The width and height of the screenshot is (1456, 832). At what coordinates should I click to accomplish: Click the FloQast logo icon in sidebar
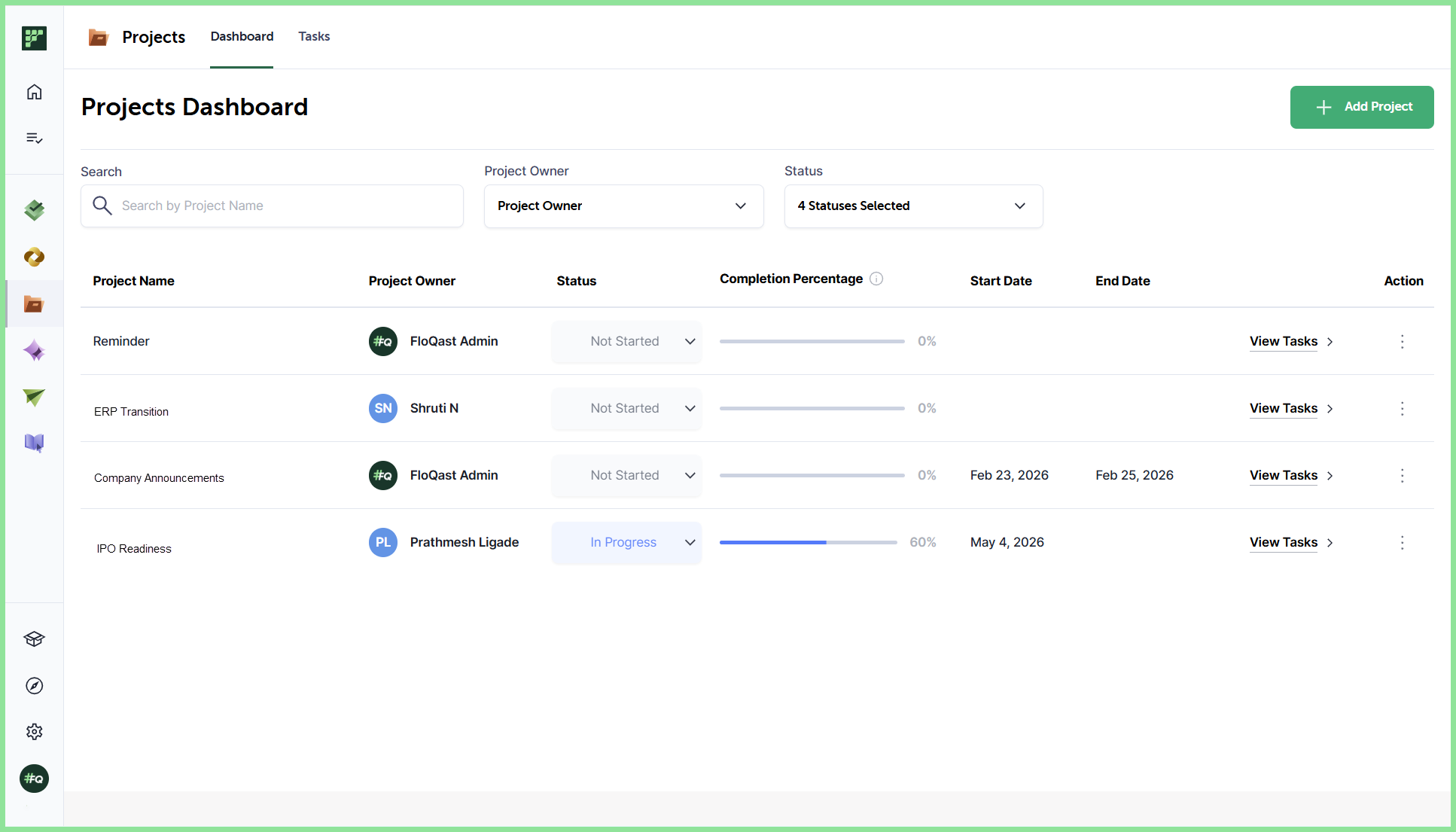[34, 38]
